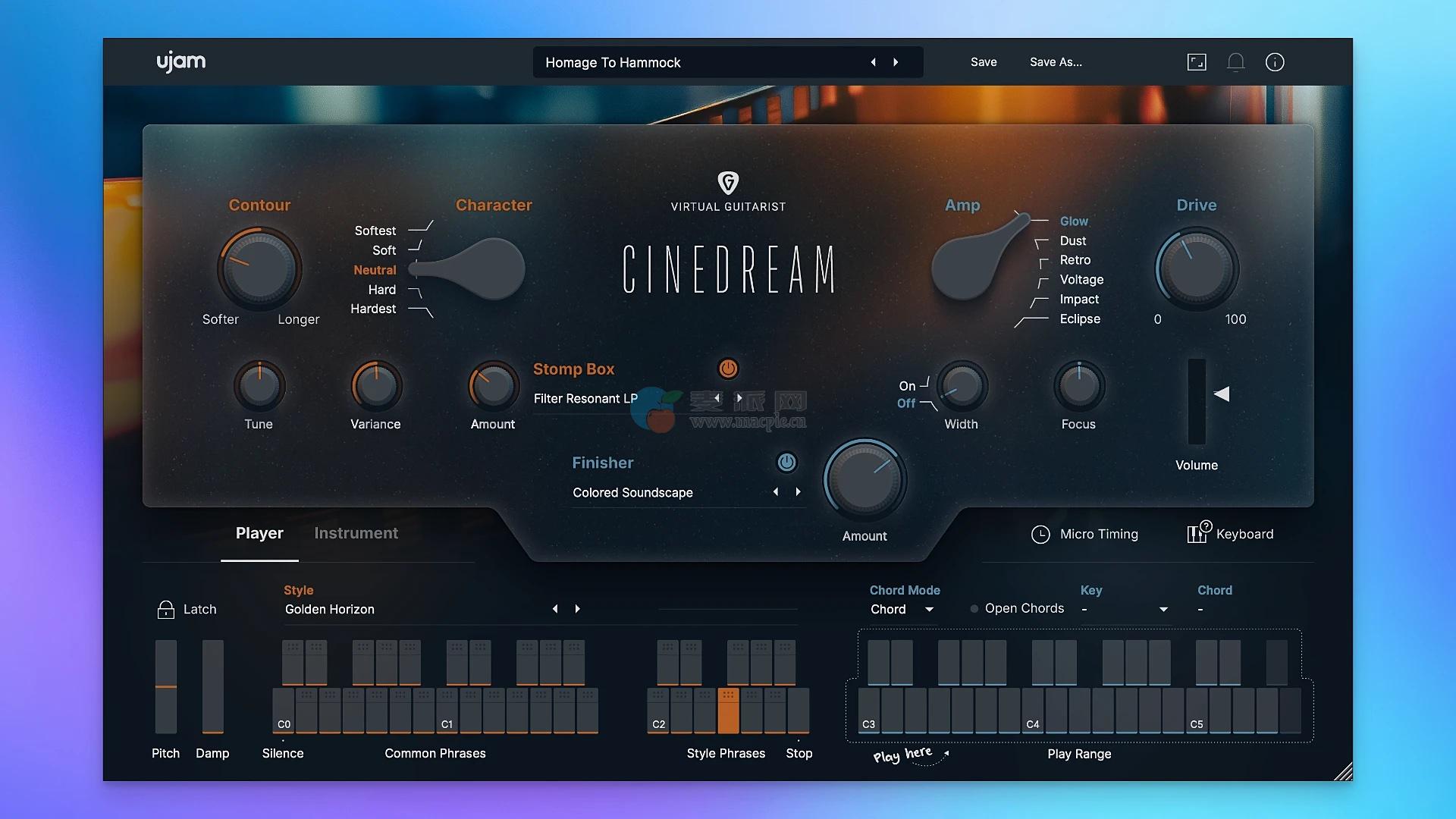Select previous Finisher effect arrow
Image resolution: width=1456 pixels, height=819 pixels.
pyautogui.click(x=775, y=492)
